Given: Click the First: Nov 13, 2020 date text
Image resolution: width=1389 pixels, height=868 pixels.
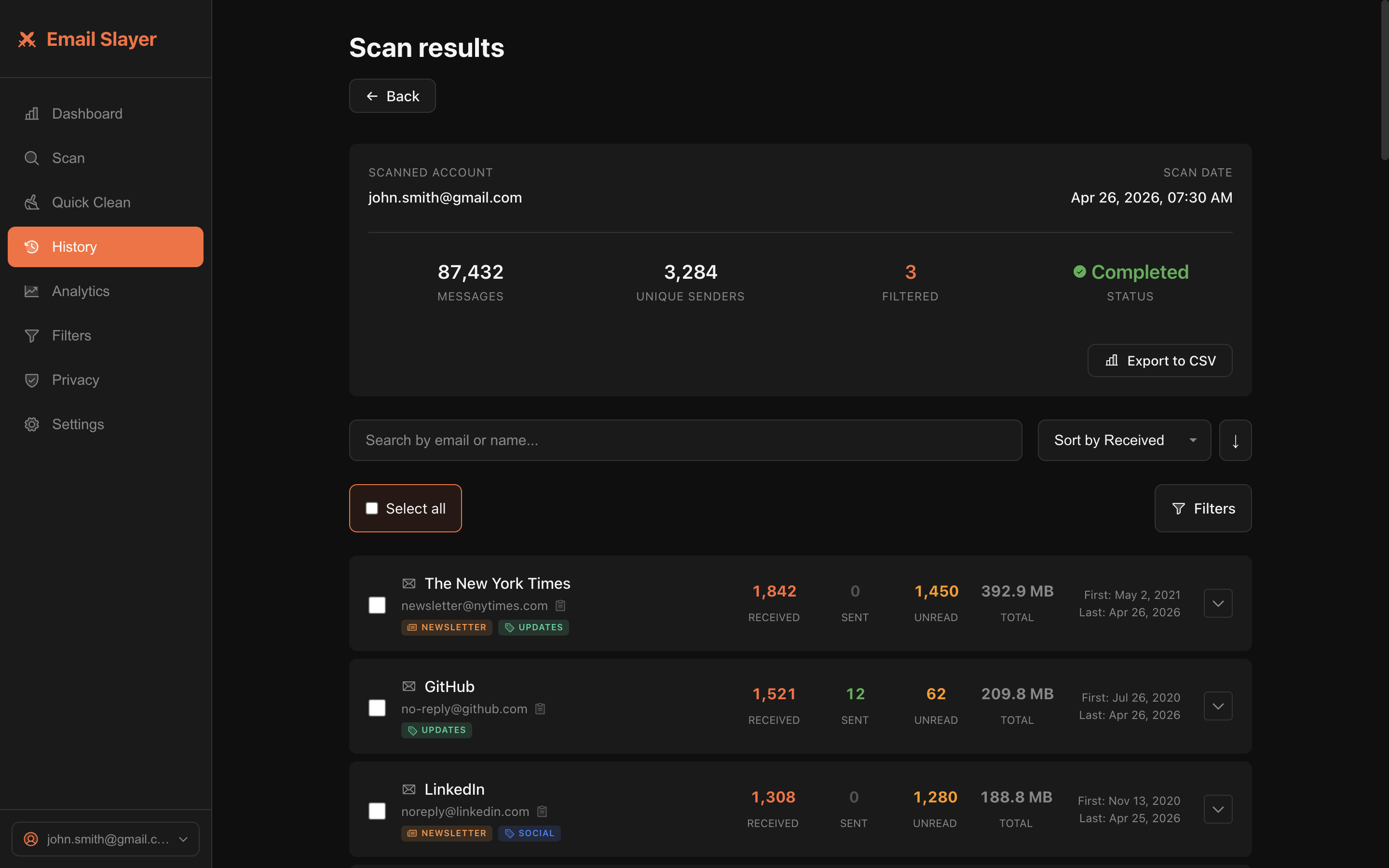Looking at the screenshot, I should click(x=1129, y=801).
